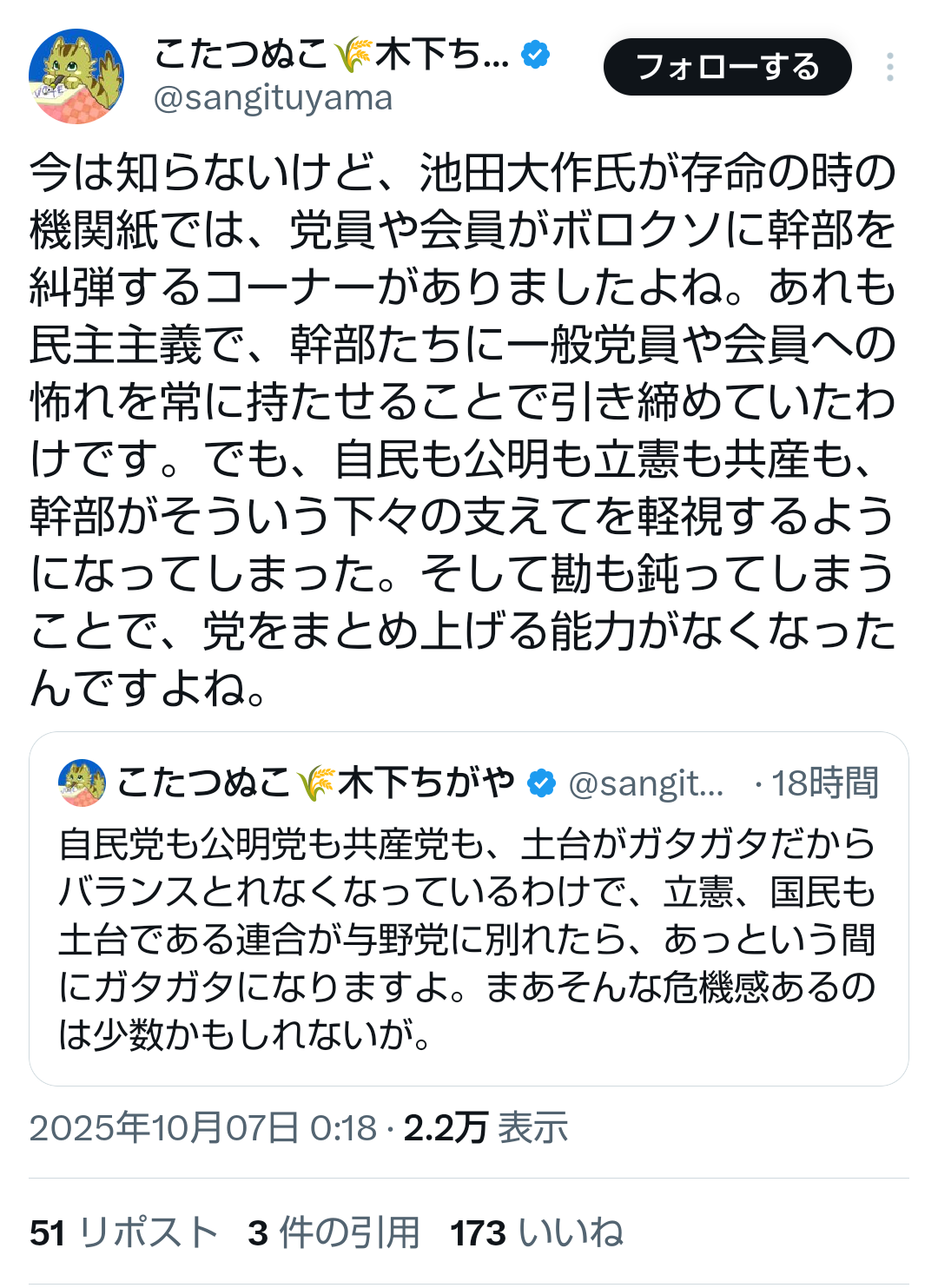Open the three-dot more options menu
938x1288 pixels.
(889, 67)
